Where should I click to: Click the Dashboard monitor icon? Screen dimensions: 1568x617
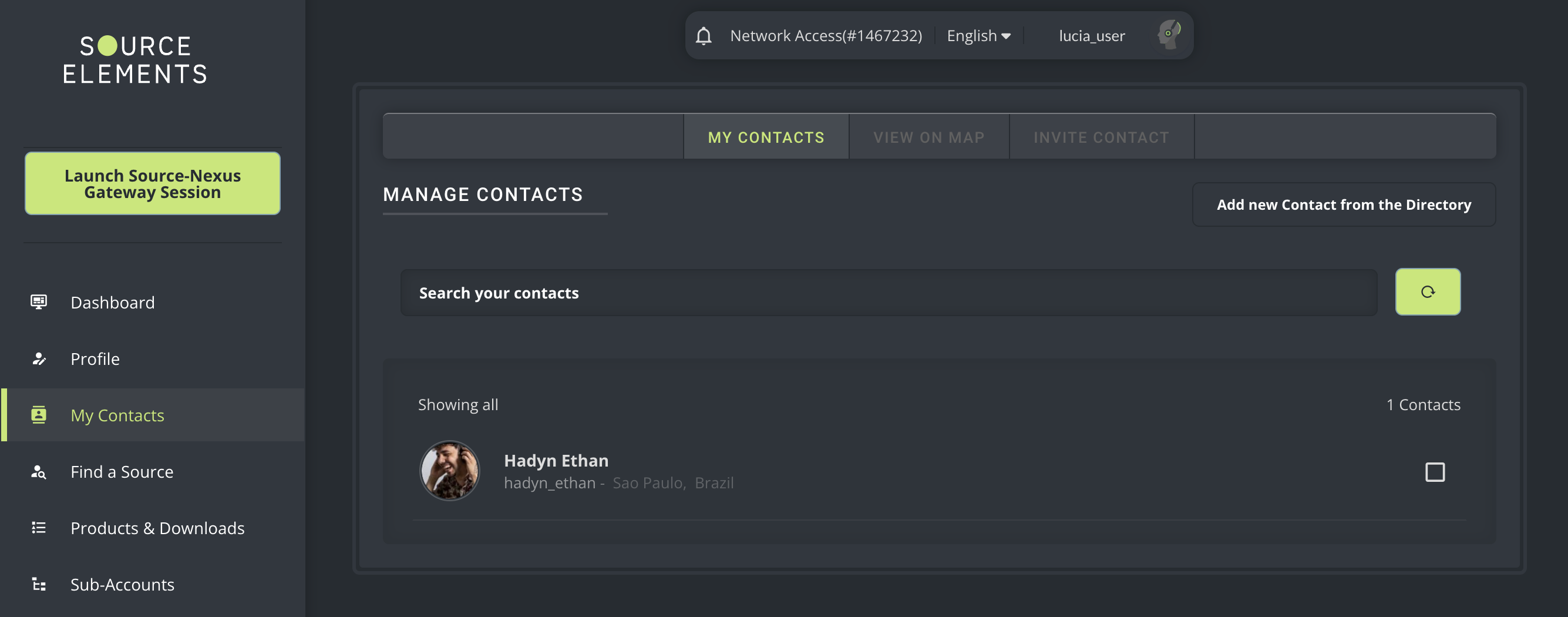pos(39,302)
